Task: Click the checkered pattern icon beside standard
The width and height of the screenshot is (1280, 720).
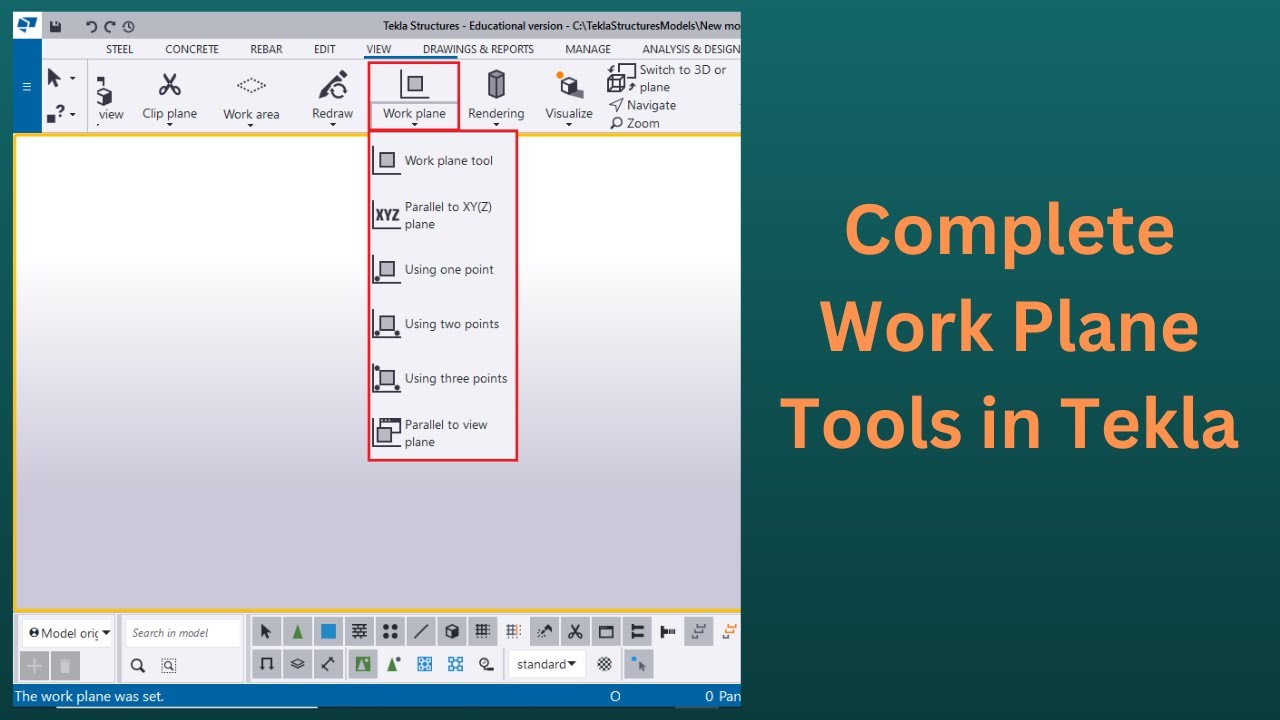Action: point(604,664)
